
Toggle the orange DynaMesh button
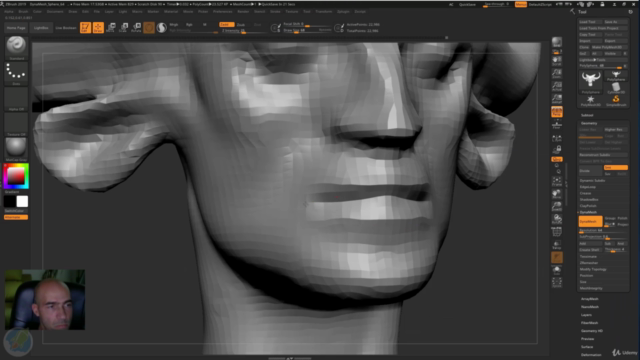tap(590, 221)
